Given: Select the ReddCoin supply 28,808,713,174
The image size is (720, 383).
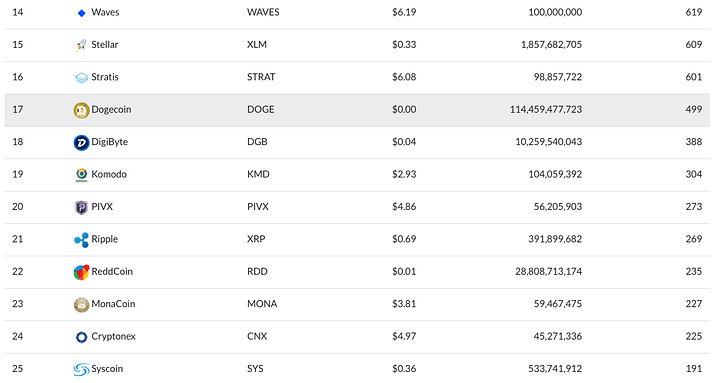Looking at the screenshot, I should (x=548, y=271).
